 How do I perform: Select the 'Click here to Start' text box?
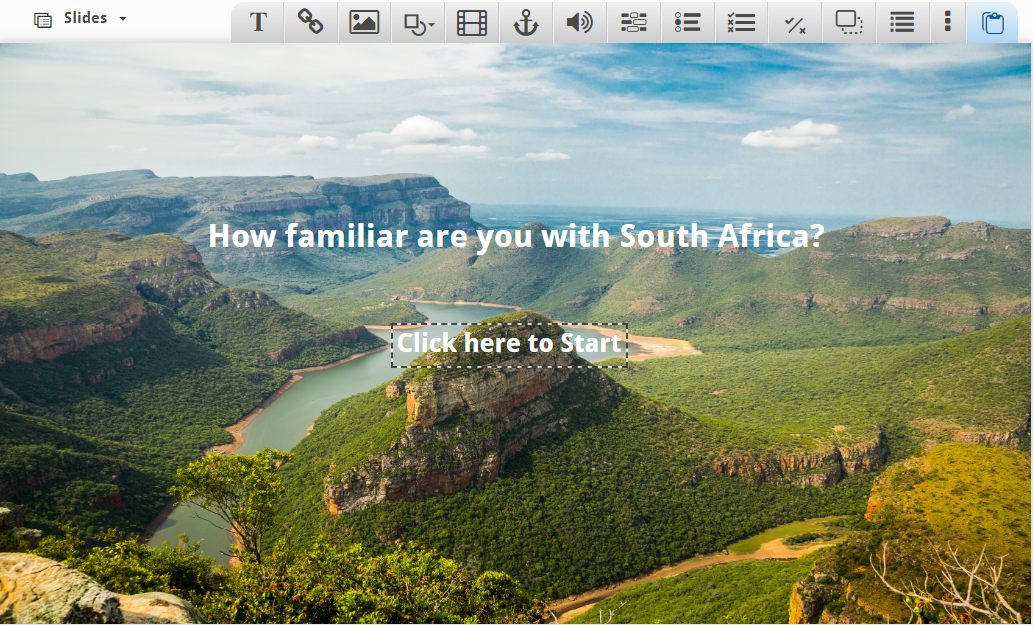point(509,345)
